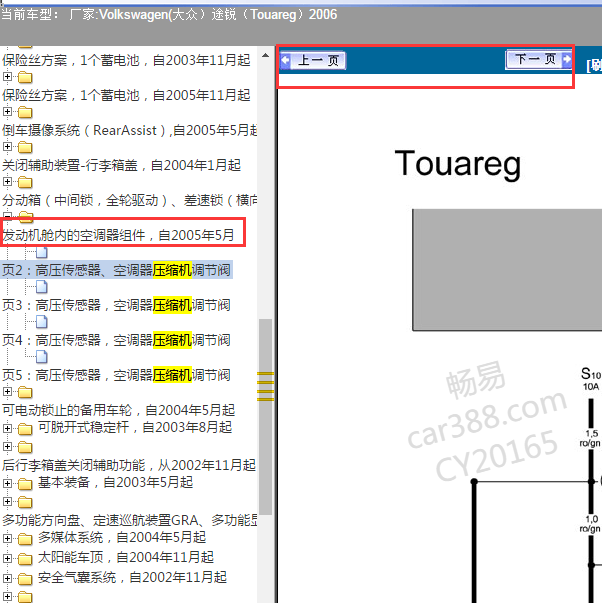Select 多功能方向盘、定速巡航装置GRA label

pyautogui.click(x=130, y=520)
